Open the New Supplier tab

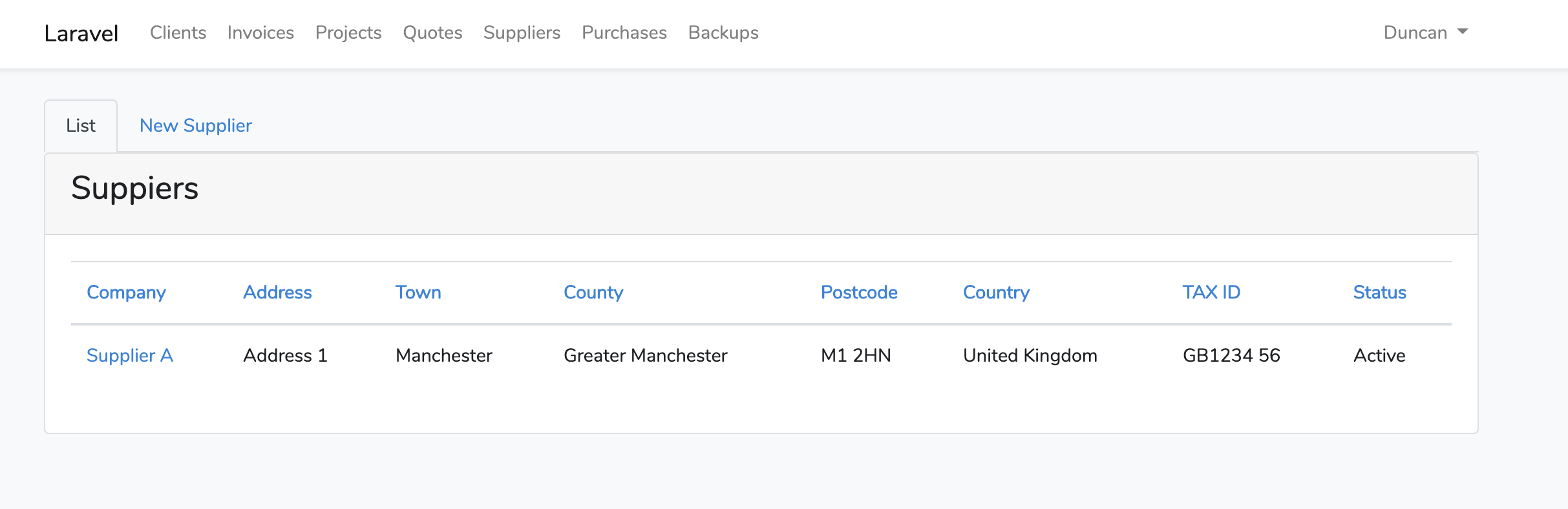pos(196,126)
